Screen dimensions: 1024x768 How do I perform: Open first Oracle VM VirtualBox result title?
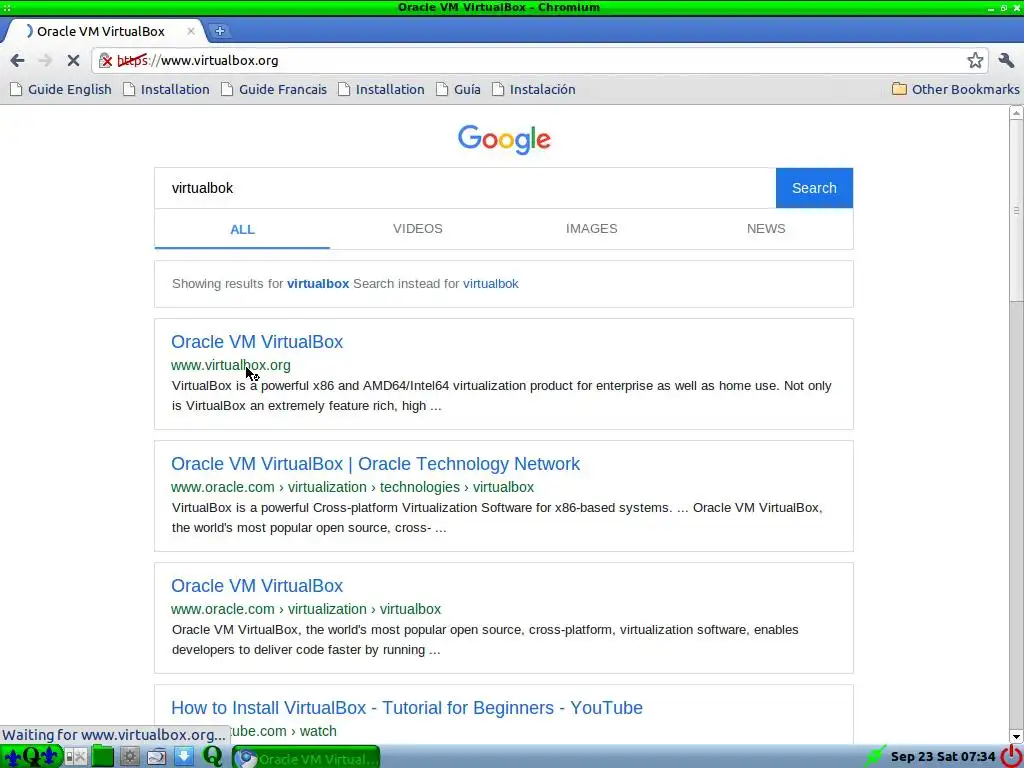257,342
